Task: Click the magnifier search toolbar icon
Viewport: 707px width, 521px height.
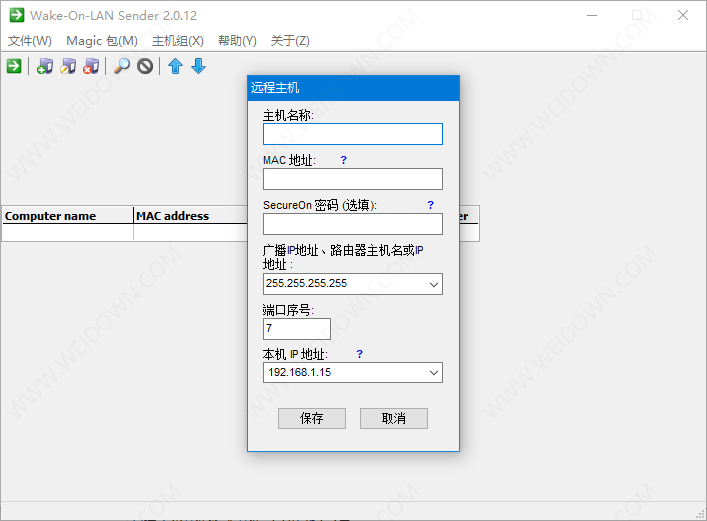Action: (122, 66)
